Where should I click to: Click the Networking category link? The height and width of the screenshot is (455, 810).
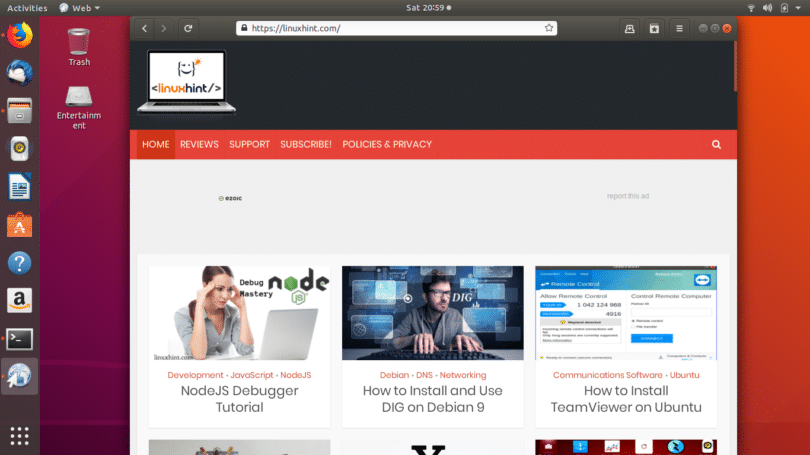pyautogui.click(x=463, y=375)
